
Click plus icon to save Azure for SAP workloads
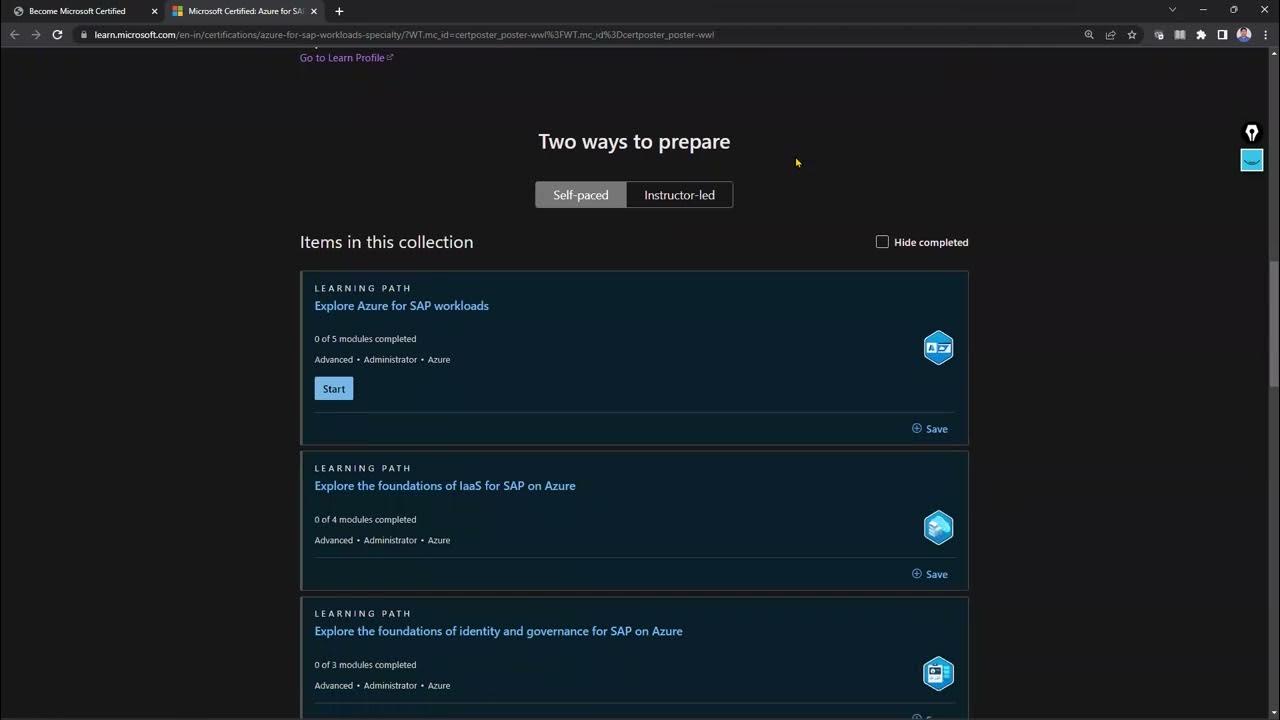click(x=917, y=428)
